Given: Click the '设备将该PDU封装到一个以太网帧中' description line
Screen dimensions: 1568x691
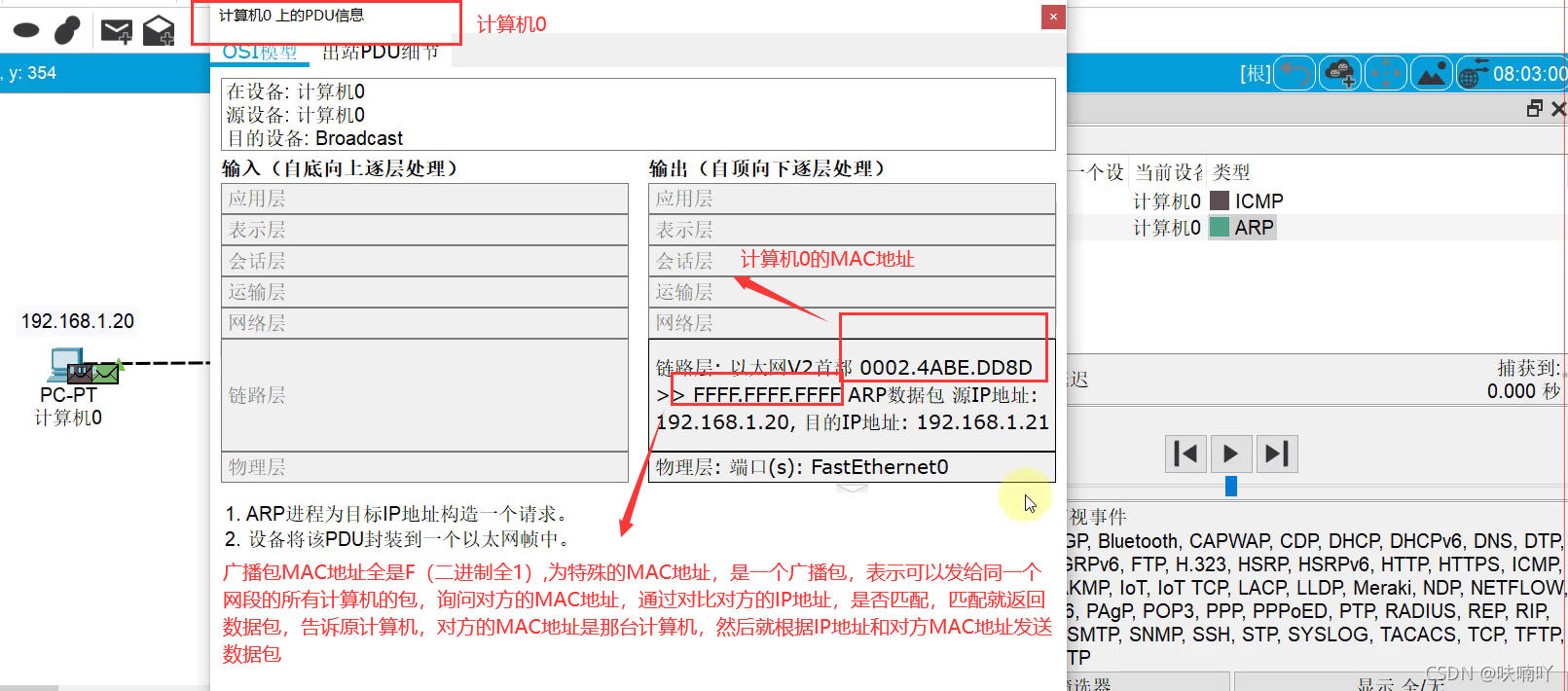Looking at the screenshot, I should pos(397,539).
